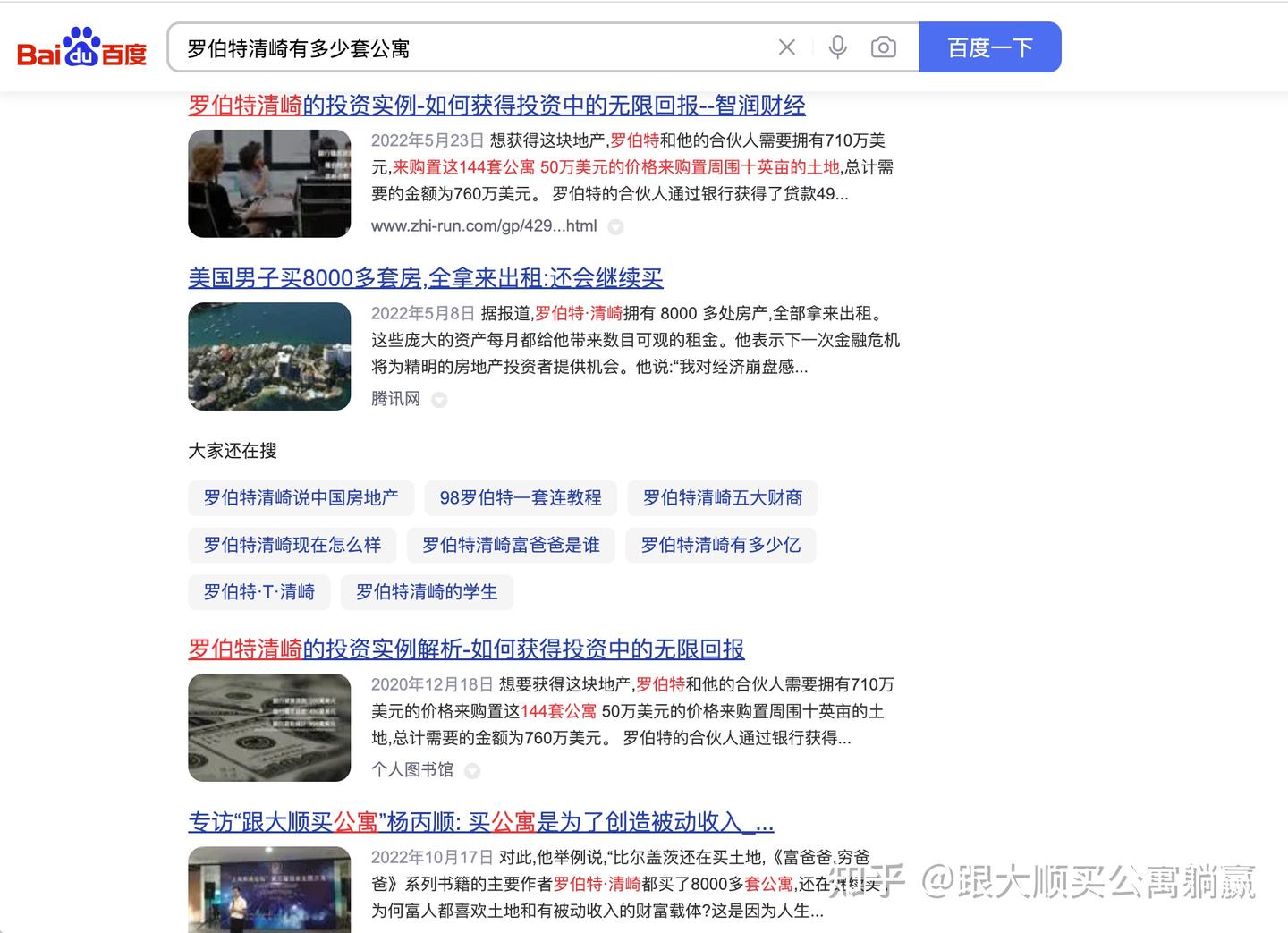This screenshot has width=1288, height=933.
Task: Clear the search box using the X icon
Action: [786, 47]
